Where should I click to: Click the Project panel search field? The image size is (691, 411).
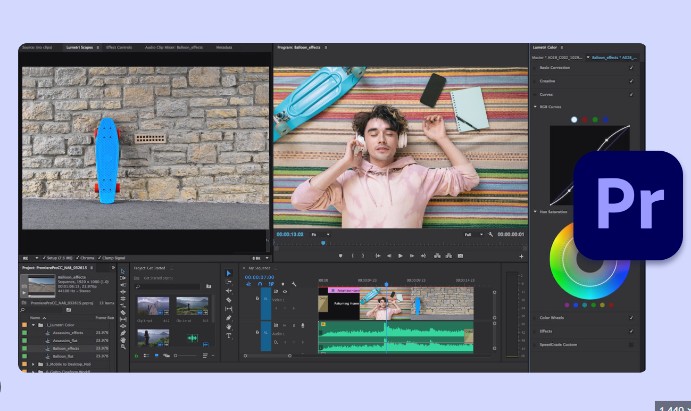click(43, 310)
